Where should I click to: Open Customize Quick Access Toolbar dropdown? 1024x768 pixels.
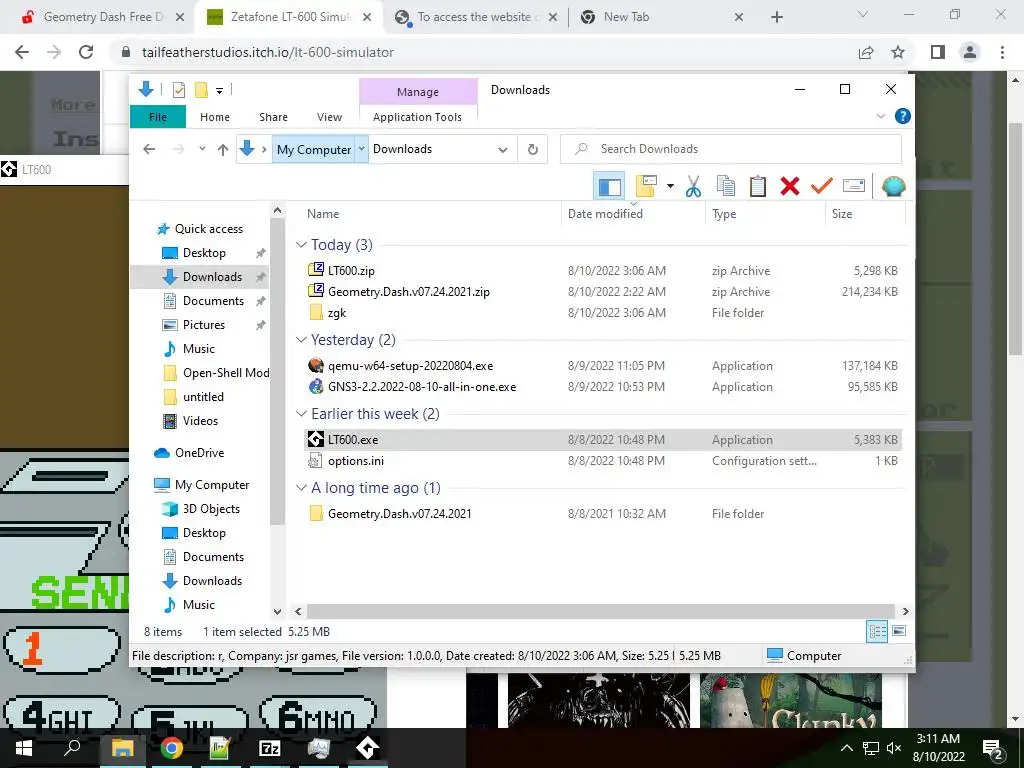pyautogui.click(x=219, y=91)
